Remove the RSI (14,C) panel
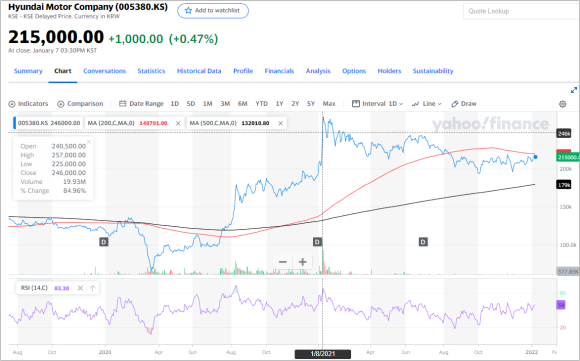The image size is (580, 361). coord(80,288)
